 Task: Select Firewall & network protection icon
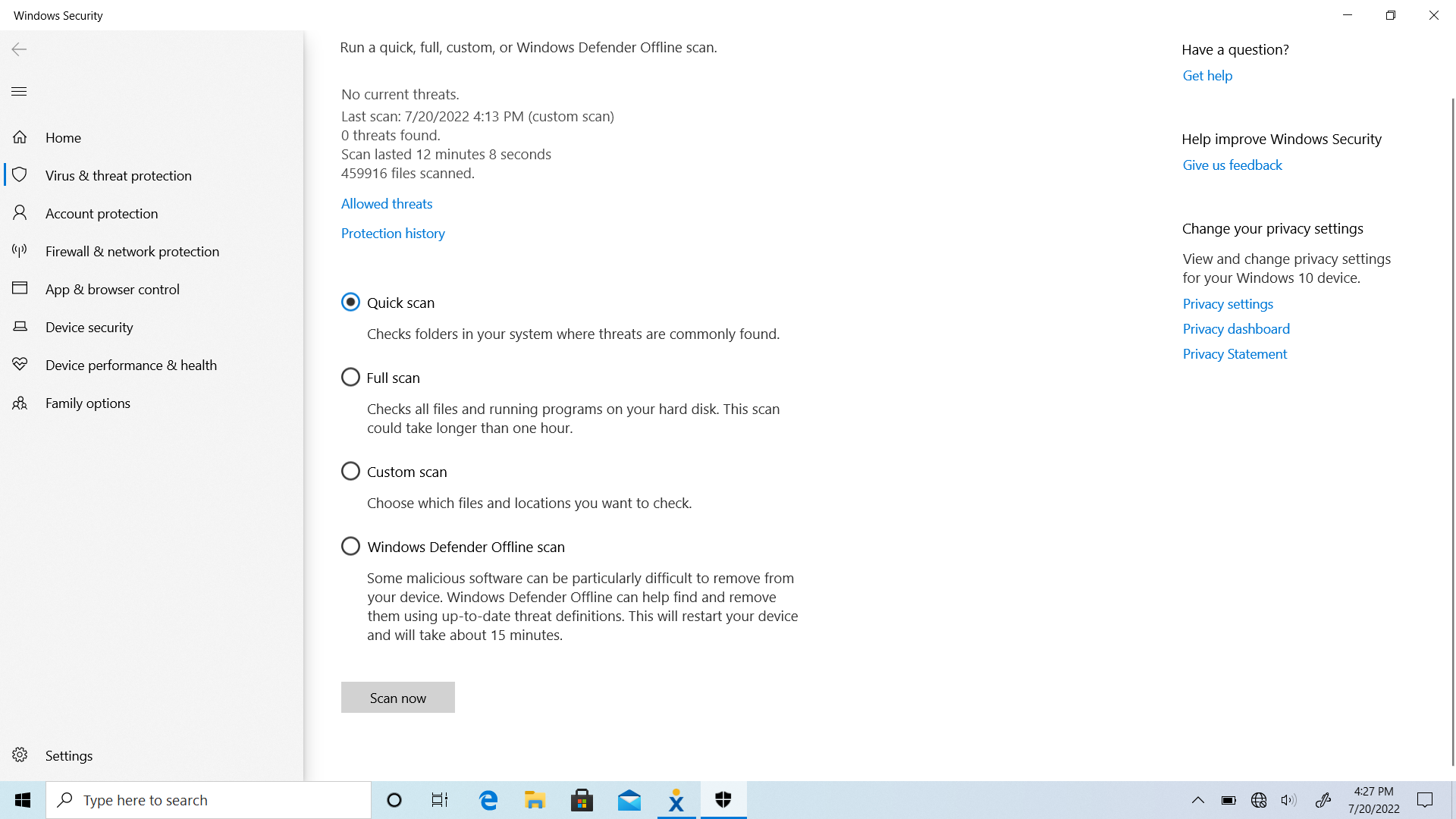(x=20, y=251)
